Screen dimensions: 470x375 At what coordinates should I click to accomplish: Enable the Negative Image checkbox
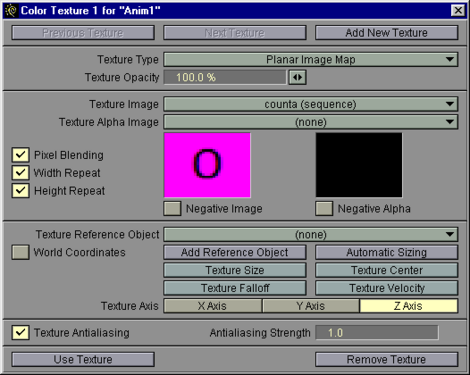tap(172, 208)
